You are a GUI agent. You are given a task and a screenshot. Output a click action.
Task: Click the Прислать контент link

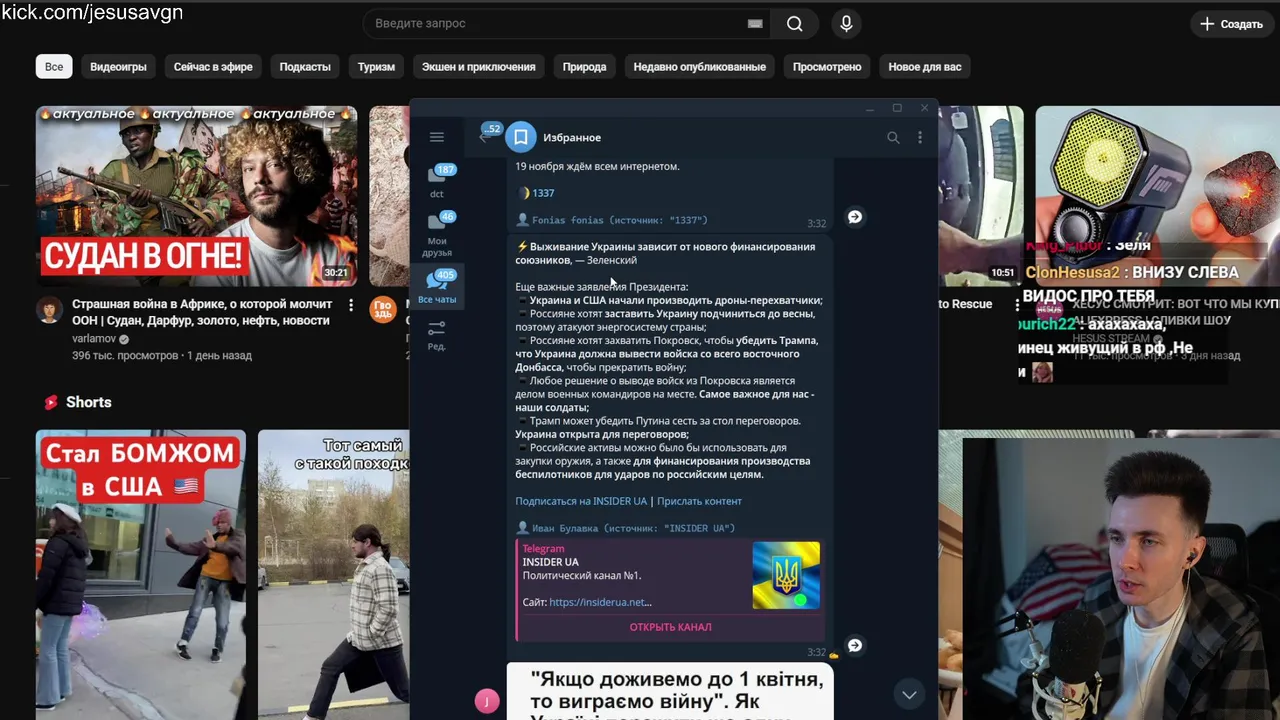[x=699, y=501]
